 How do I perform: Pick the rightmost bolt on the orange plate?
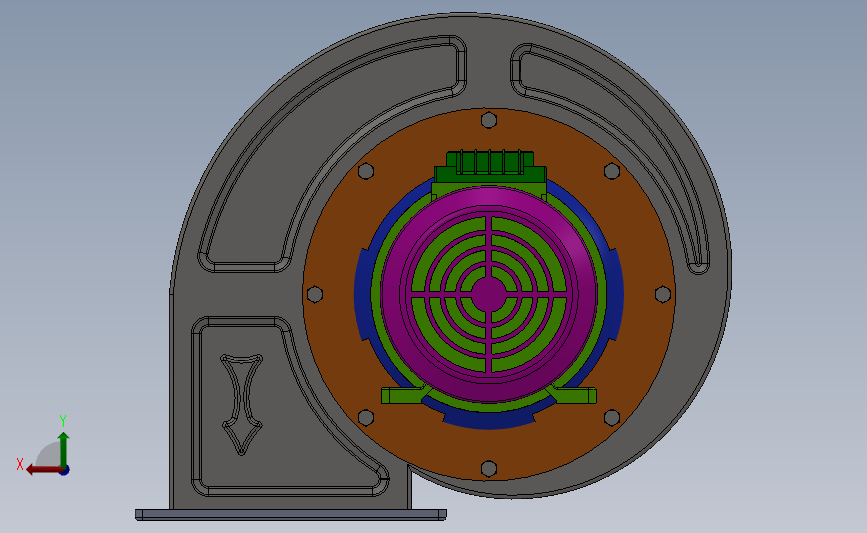(663, 294)
